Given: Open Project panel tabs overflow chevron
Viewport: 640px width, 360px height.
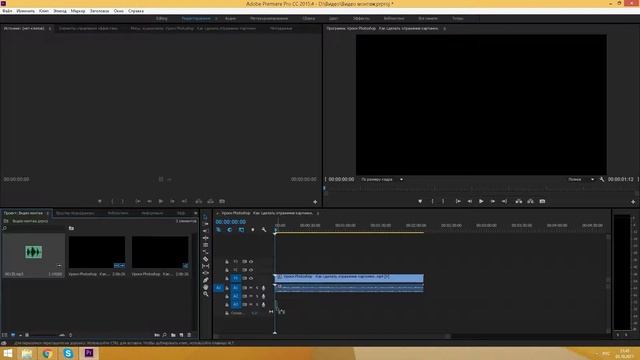Looking at the screenshot, I should click(196, 213).
